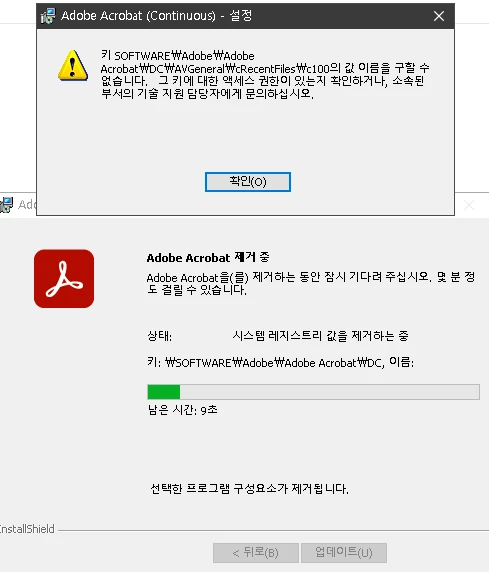Click the 확인(O) confirm button
Image resolution: width=489 pixels, height=572 pixels.
point(248,182)
